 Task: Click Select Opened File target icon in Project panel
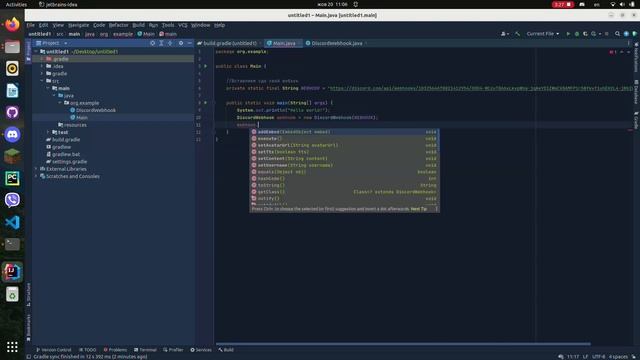point(152,43)
